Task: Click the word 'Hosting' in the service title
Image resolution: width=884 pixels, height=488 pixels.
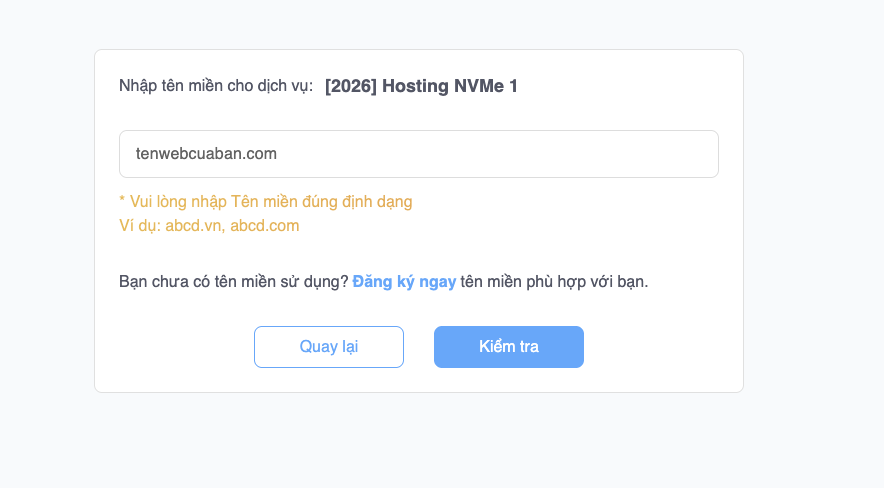Action: click(413, 86)
